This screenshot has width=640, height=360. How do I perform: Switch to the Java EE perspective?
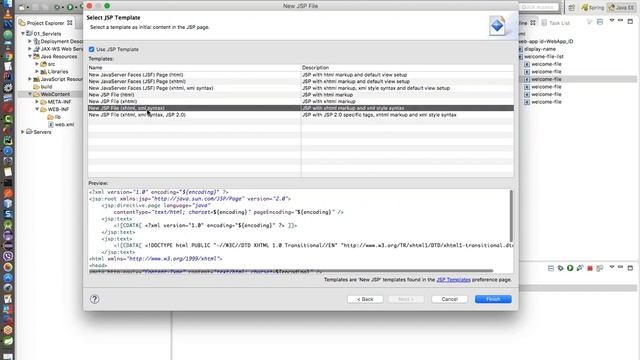coord(621,7)
